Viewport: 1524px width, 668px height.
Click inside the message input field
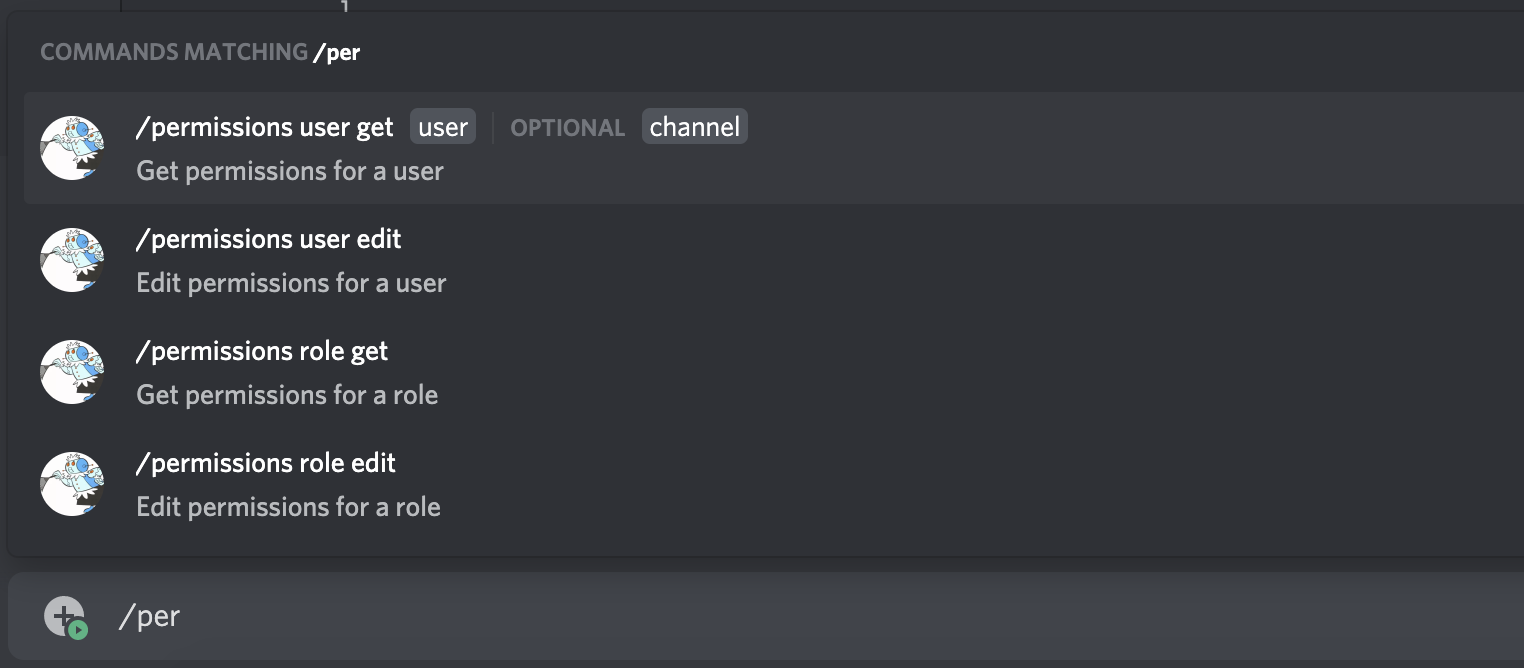pyautogui.click(x=700, y=616)
